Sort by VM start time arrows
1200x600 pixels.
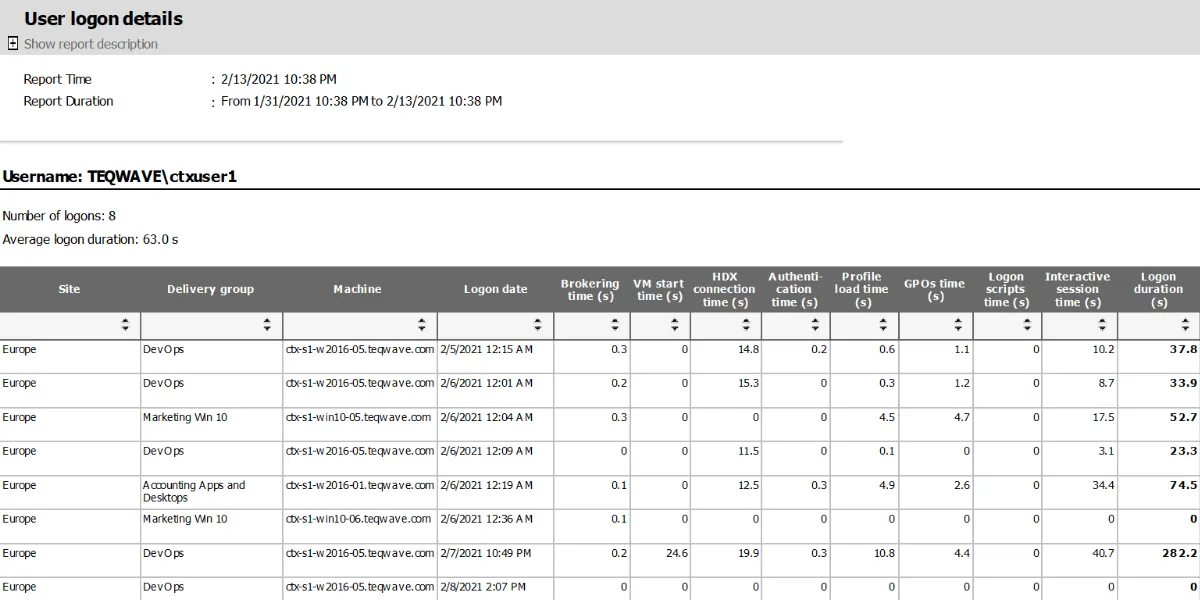tap(675, 325)
